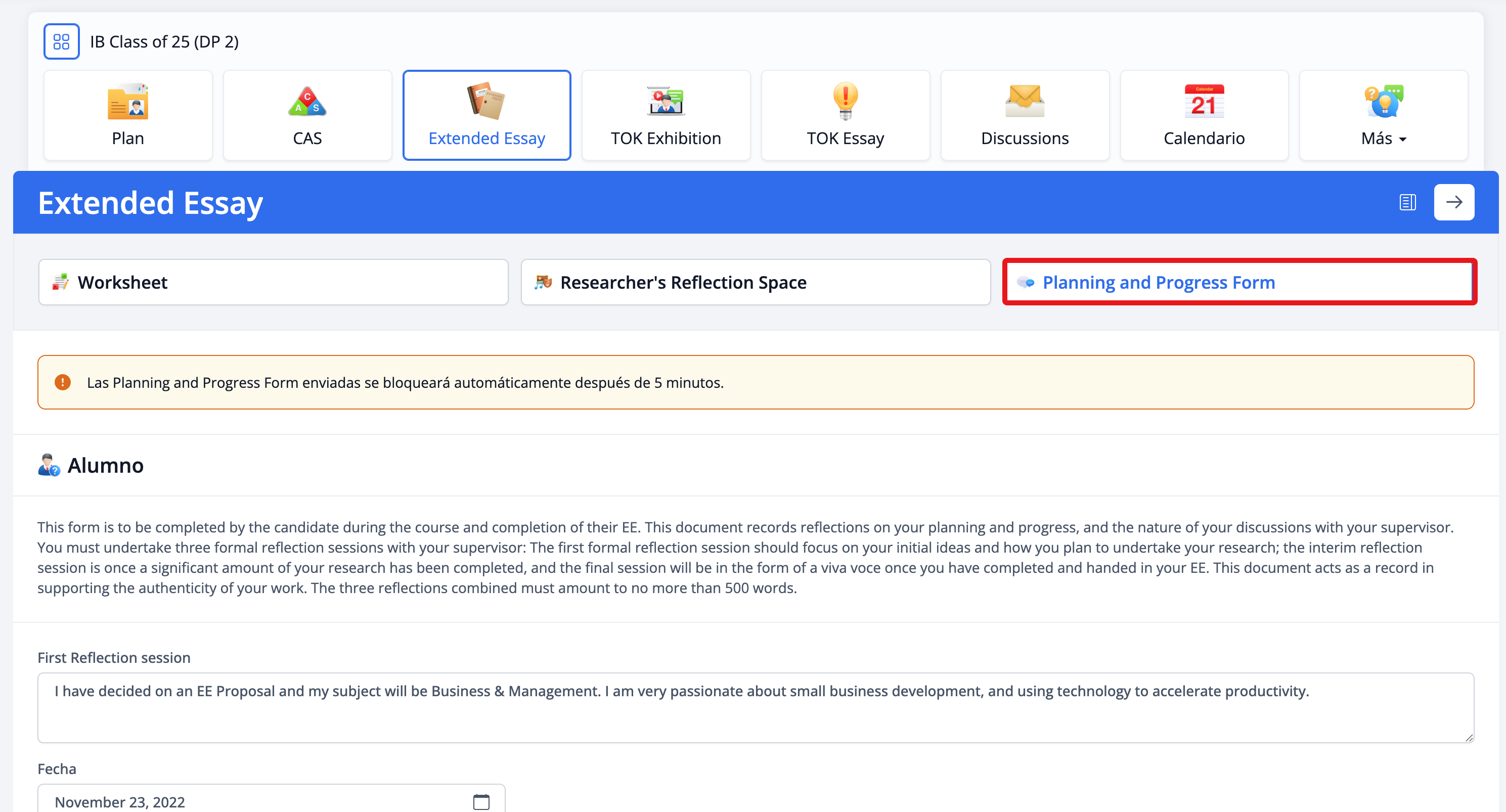Open the CAS triangle icon tile
This screenshot has height=812, width=1506.
pyautogui.click(x=307, y=102)
